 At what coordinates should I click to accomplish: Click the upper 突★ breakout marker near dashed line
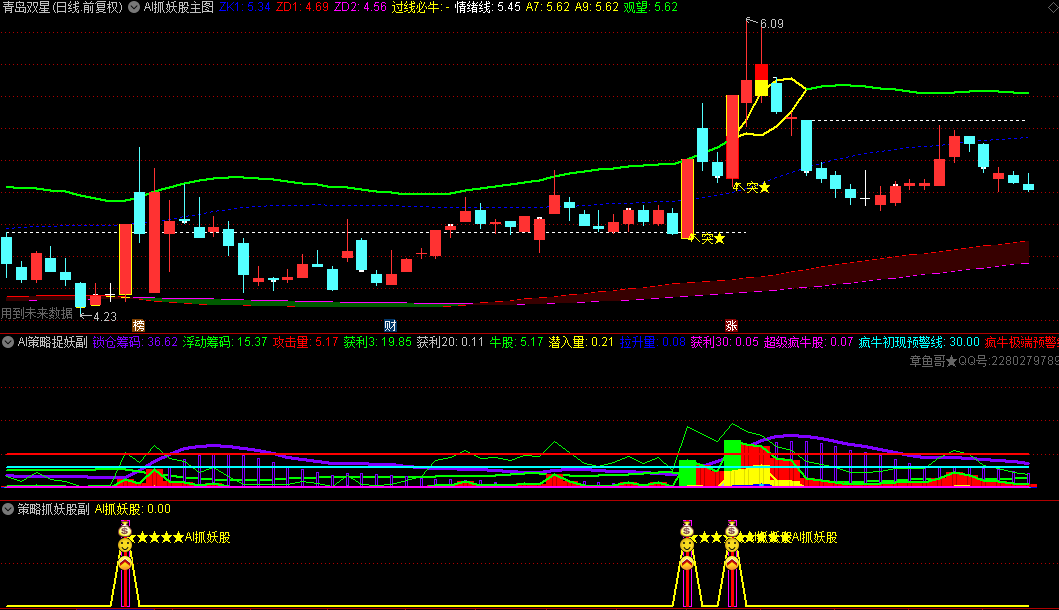click(752, 187)
